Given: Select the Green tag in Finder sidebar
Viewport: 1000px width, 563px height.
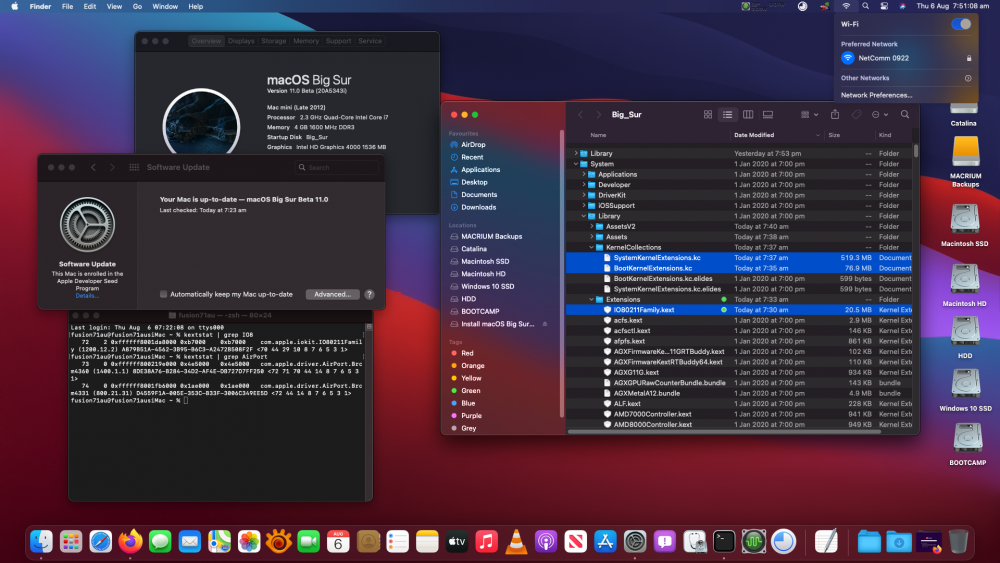Looking at the screenshot, I should pos(470,391).
